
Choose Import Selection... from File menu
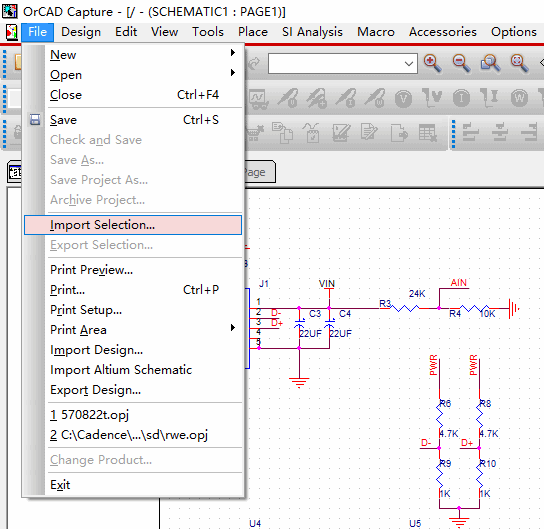[x=133, y=225]
